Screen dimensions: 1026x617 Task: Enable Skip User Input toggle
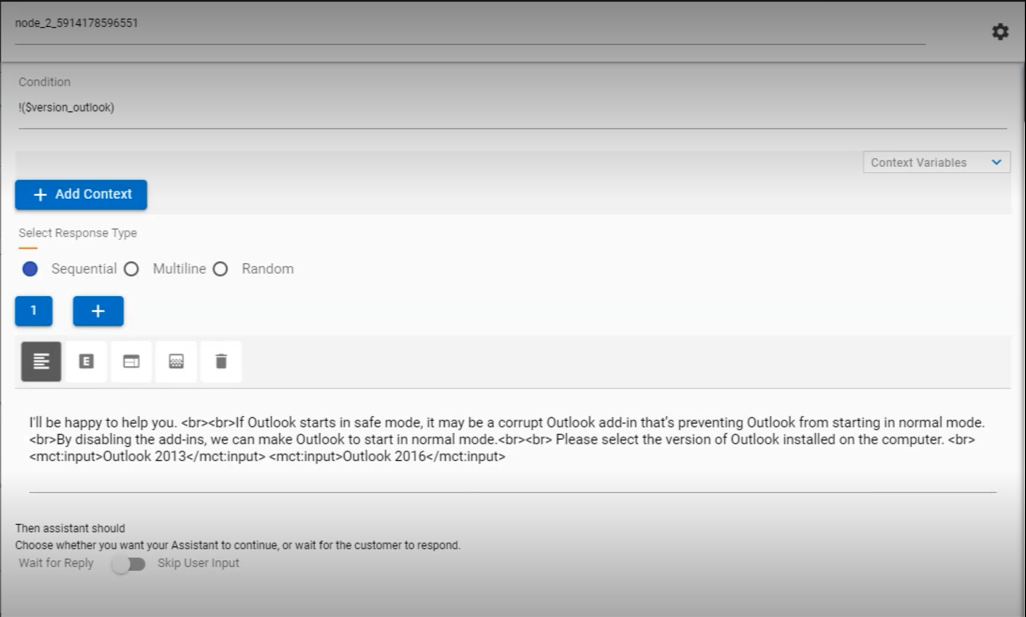click(129, 564)
